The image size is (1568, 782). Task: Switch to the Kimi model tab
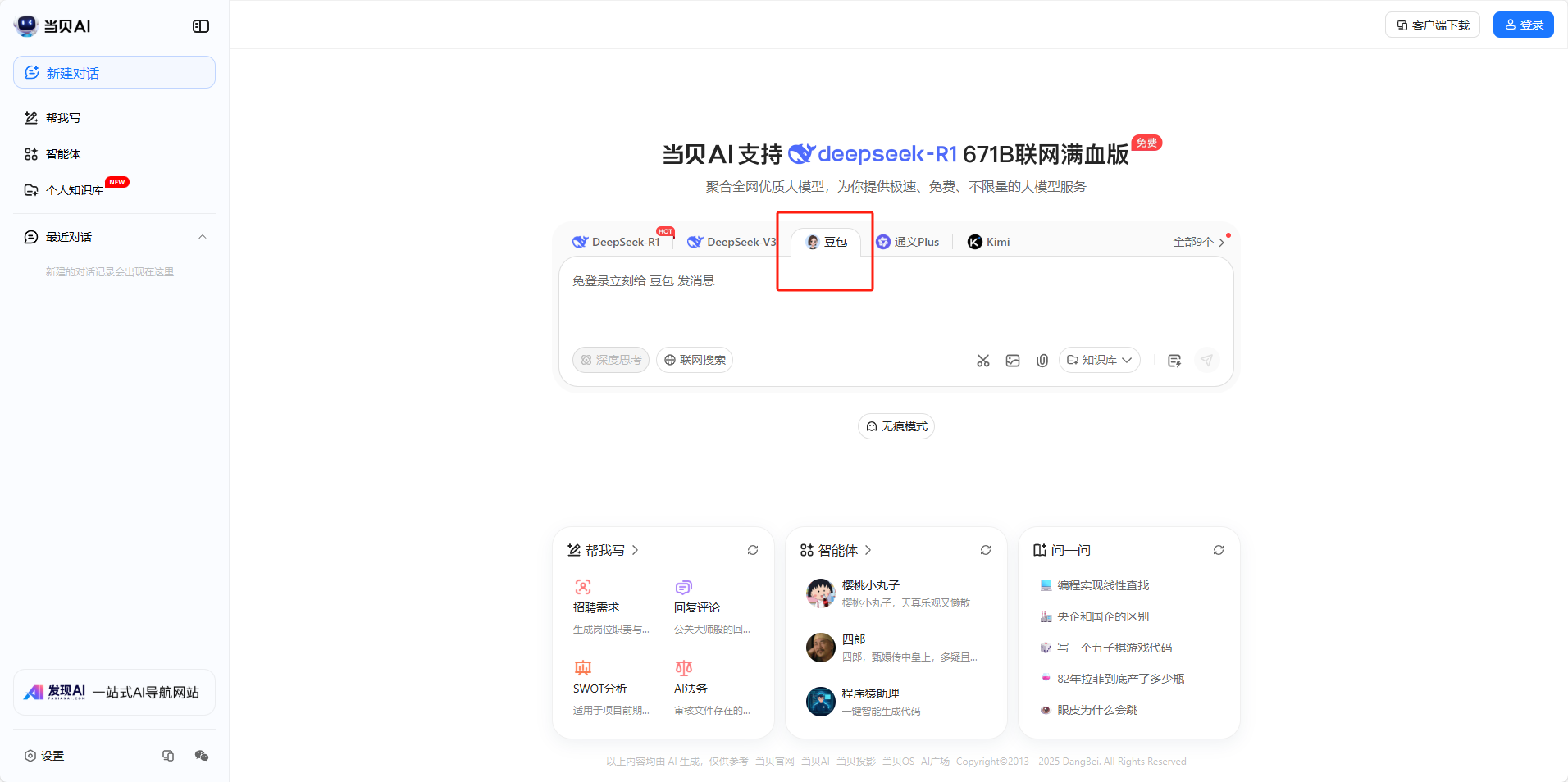coord(989,242)
